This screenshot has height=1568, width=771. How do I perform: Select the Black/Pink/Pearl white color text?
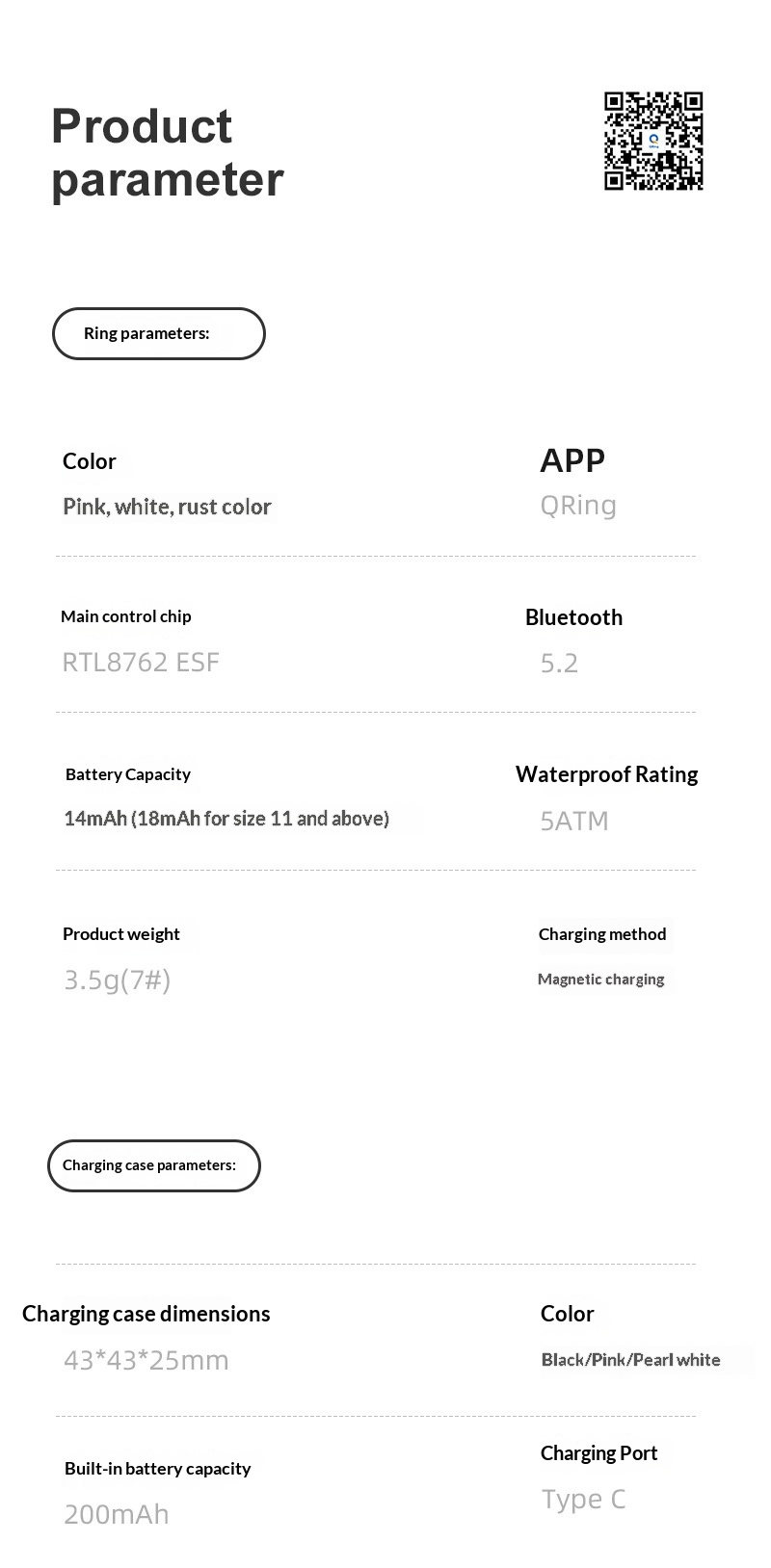click(630, 1360)
